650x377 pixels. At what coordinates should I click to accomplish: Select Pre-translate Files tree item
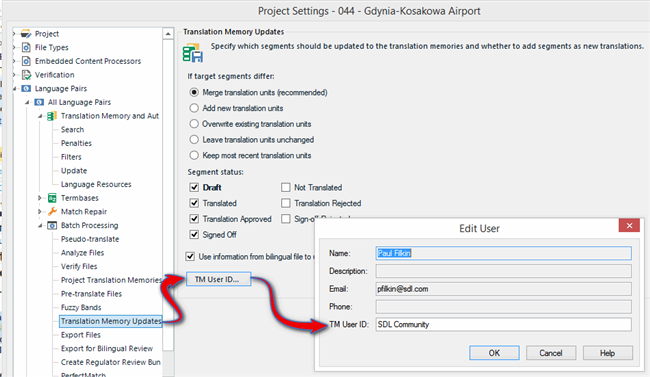click(x=92, y=294)
